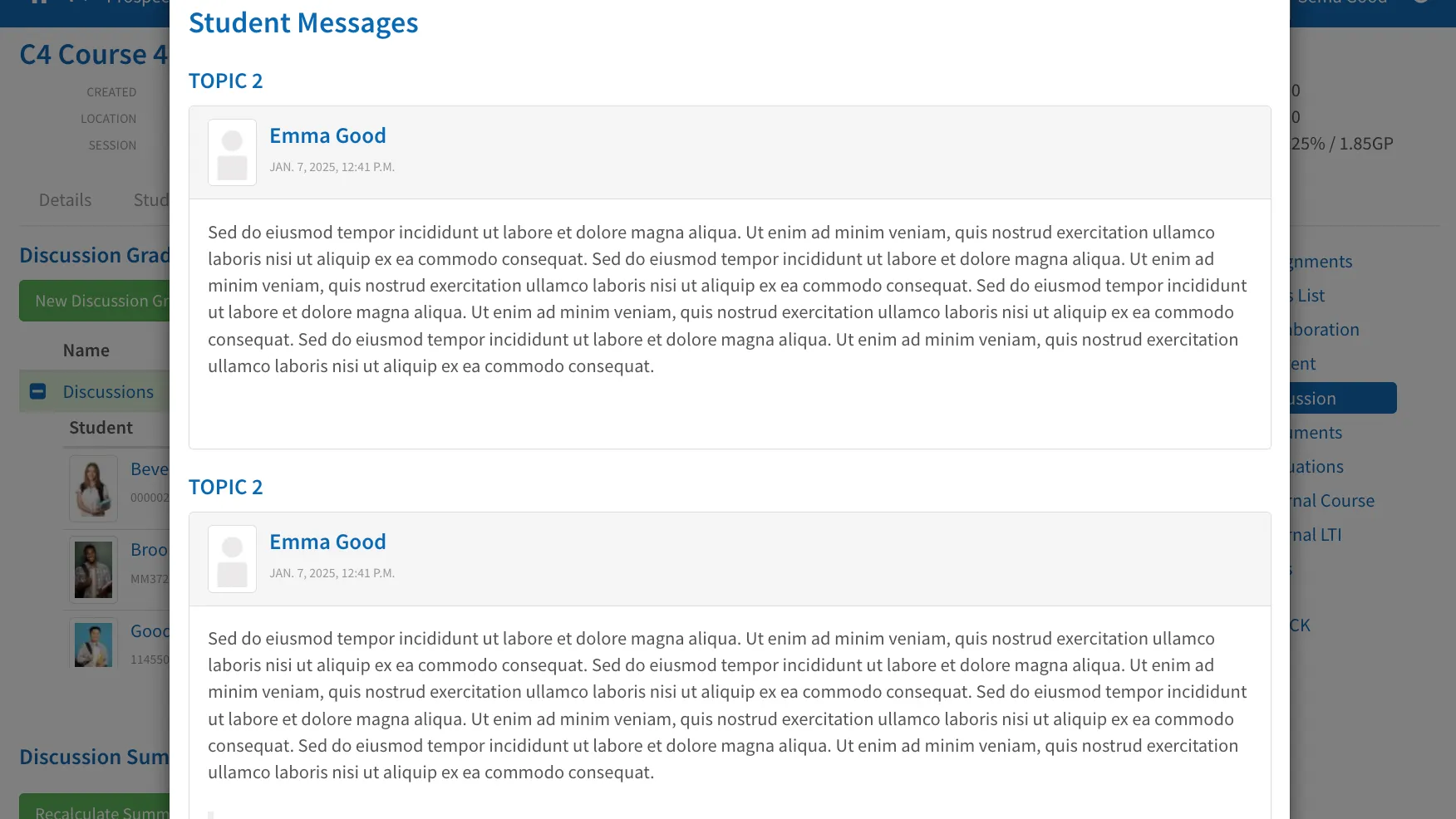Screen dimensions: 1456x819
Task: Open the sidebar link ending in 'nal LTI'
Action: (1316, 535)
